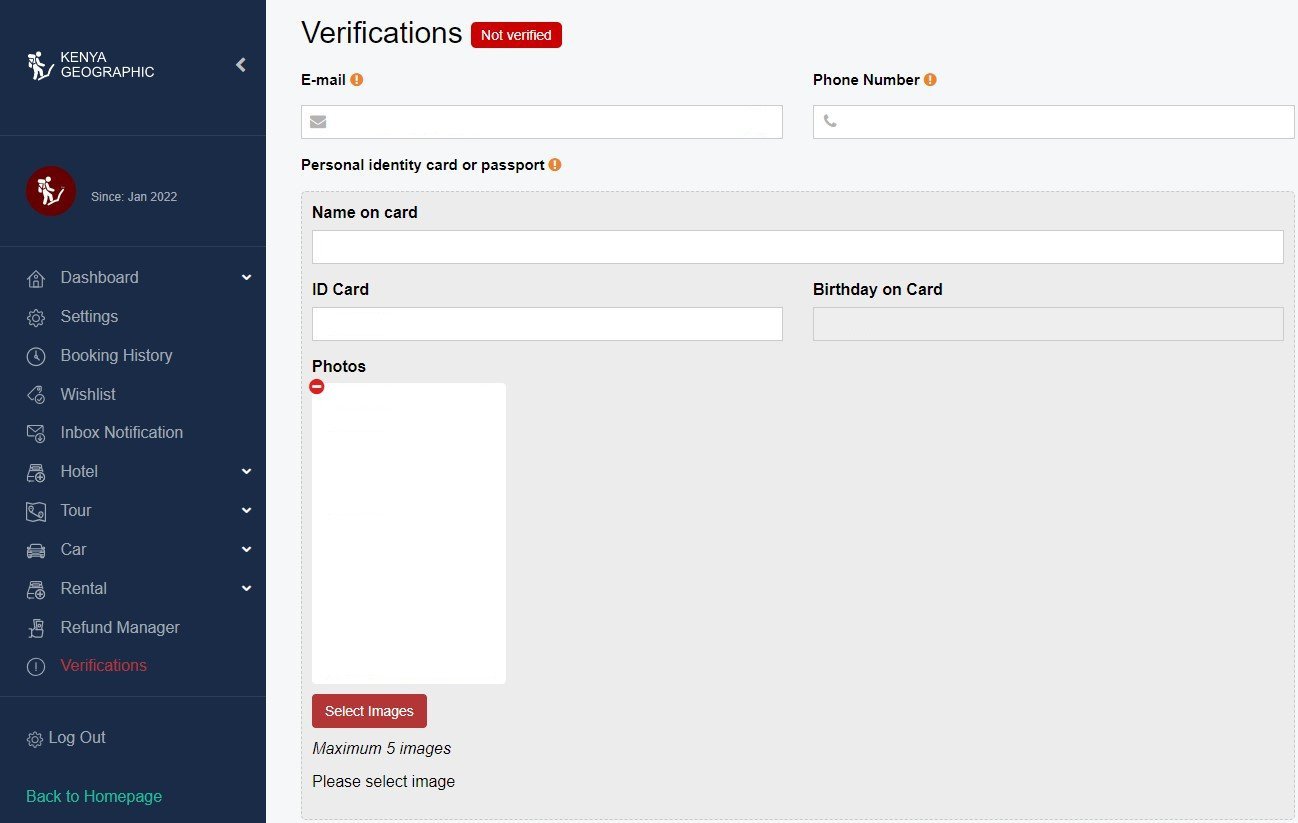The image size is (1298, 823).
Task: Open Inbox Notification in the sidebar
Action: 122,433
